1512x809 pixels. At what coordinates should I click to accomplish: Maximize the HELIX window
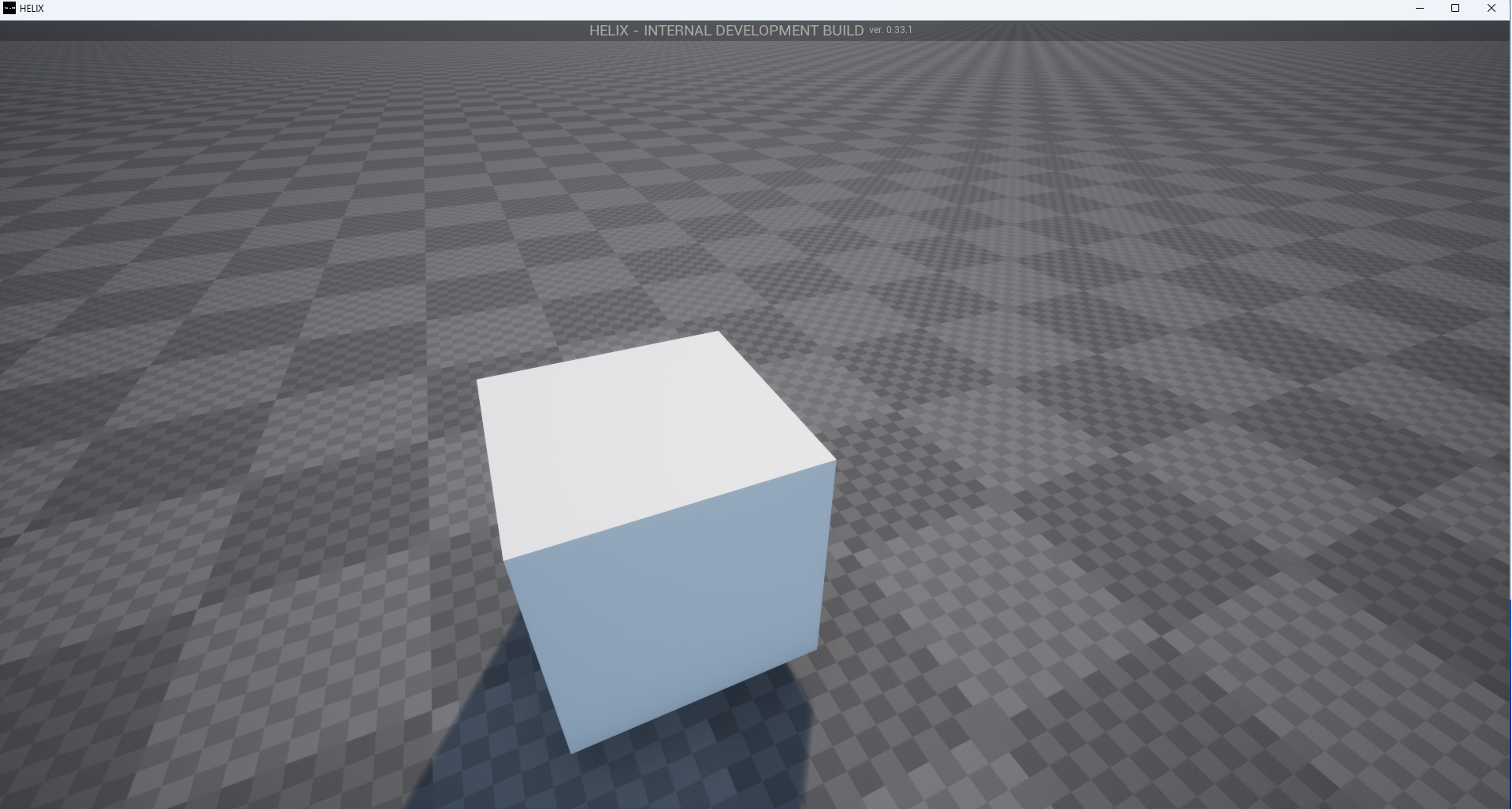pos(1455,9)
